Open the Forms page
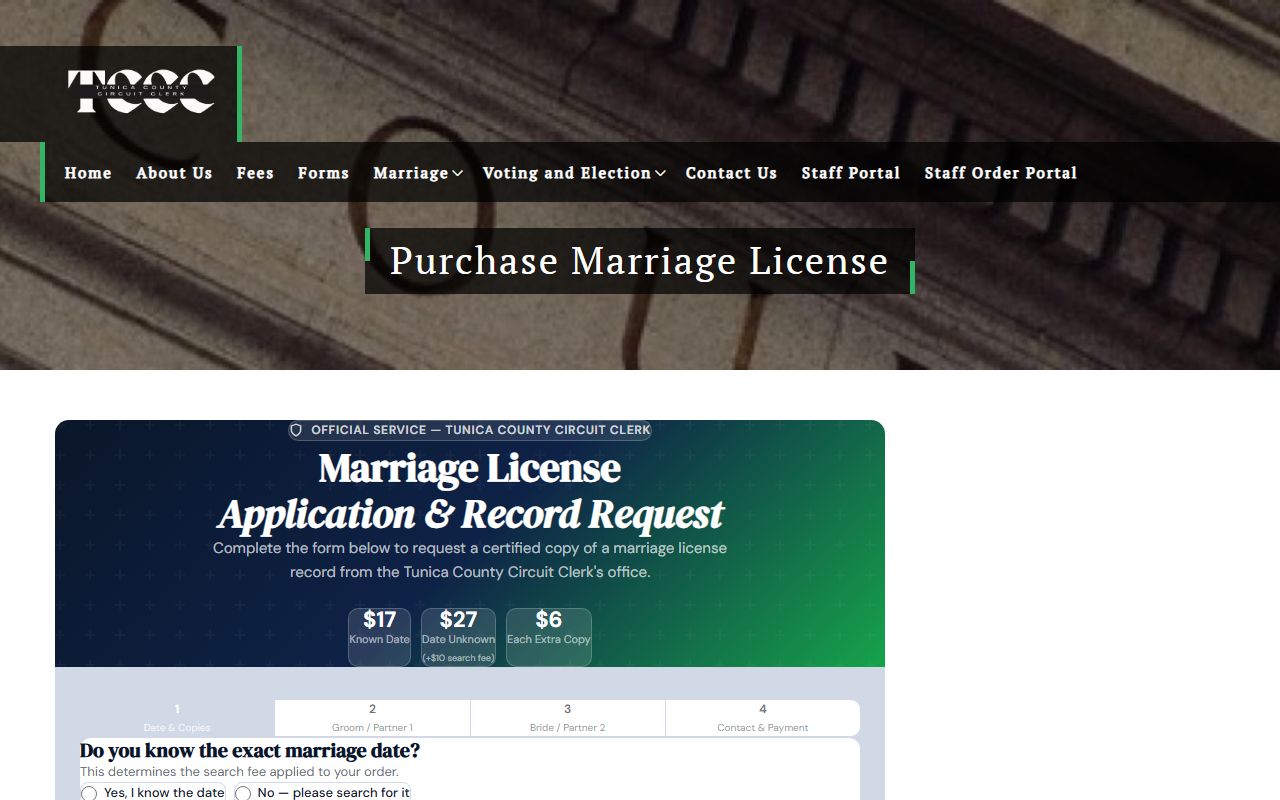Viewport: 1280px width, 800px height. point(323,173)
